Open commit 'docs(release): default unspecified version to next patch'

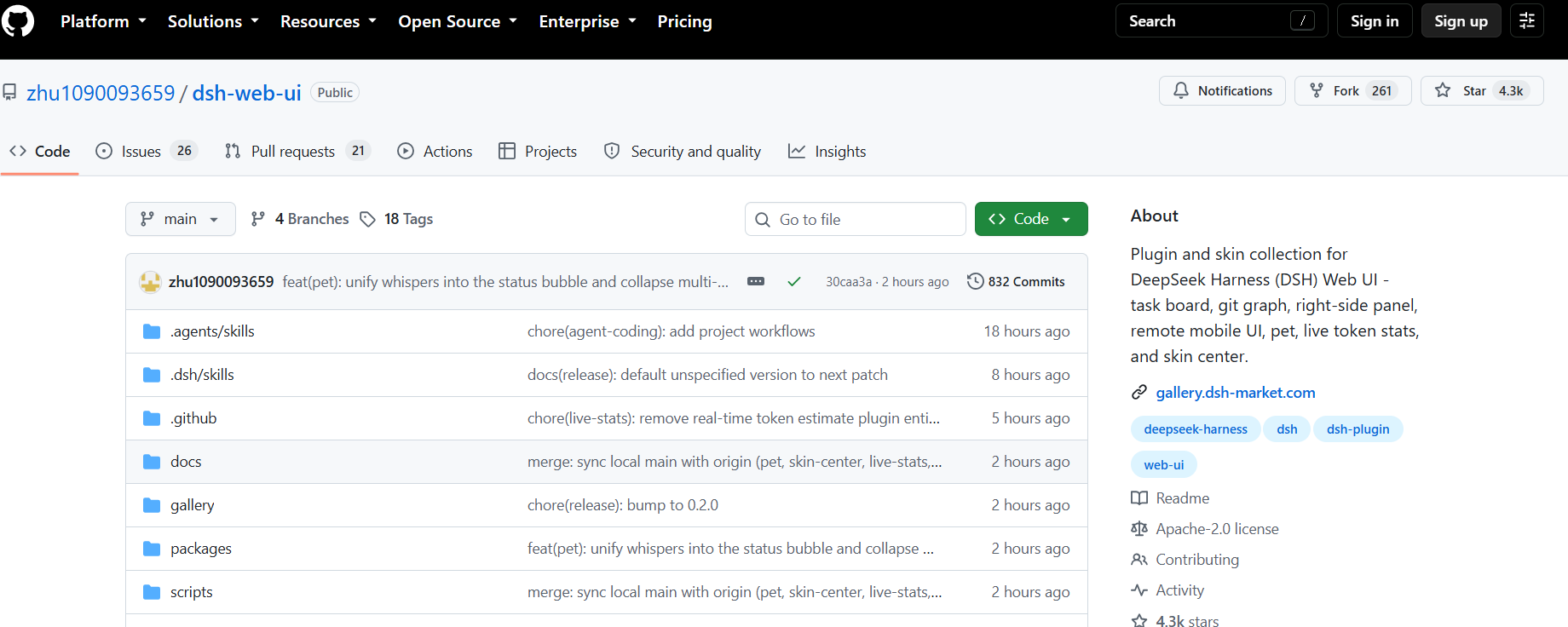coord(707,375)
